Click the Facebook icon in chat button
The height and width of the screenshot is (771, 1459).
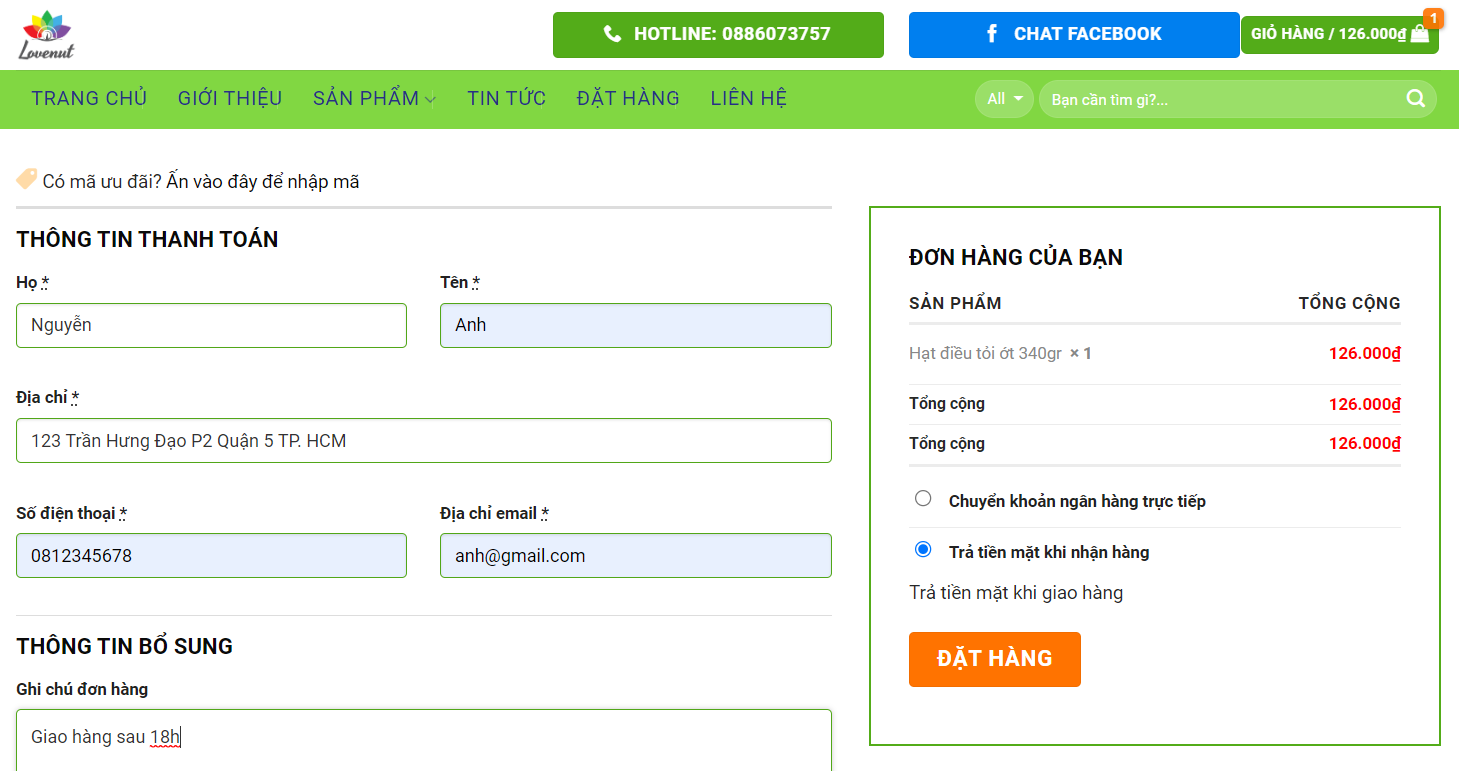tap(992, 34)
